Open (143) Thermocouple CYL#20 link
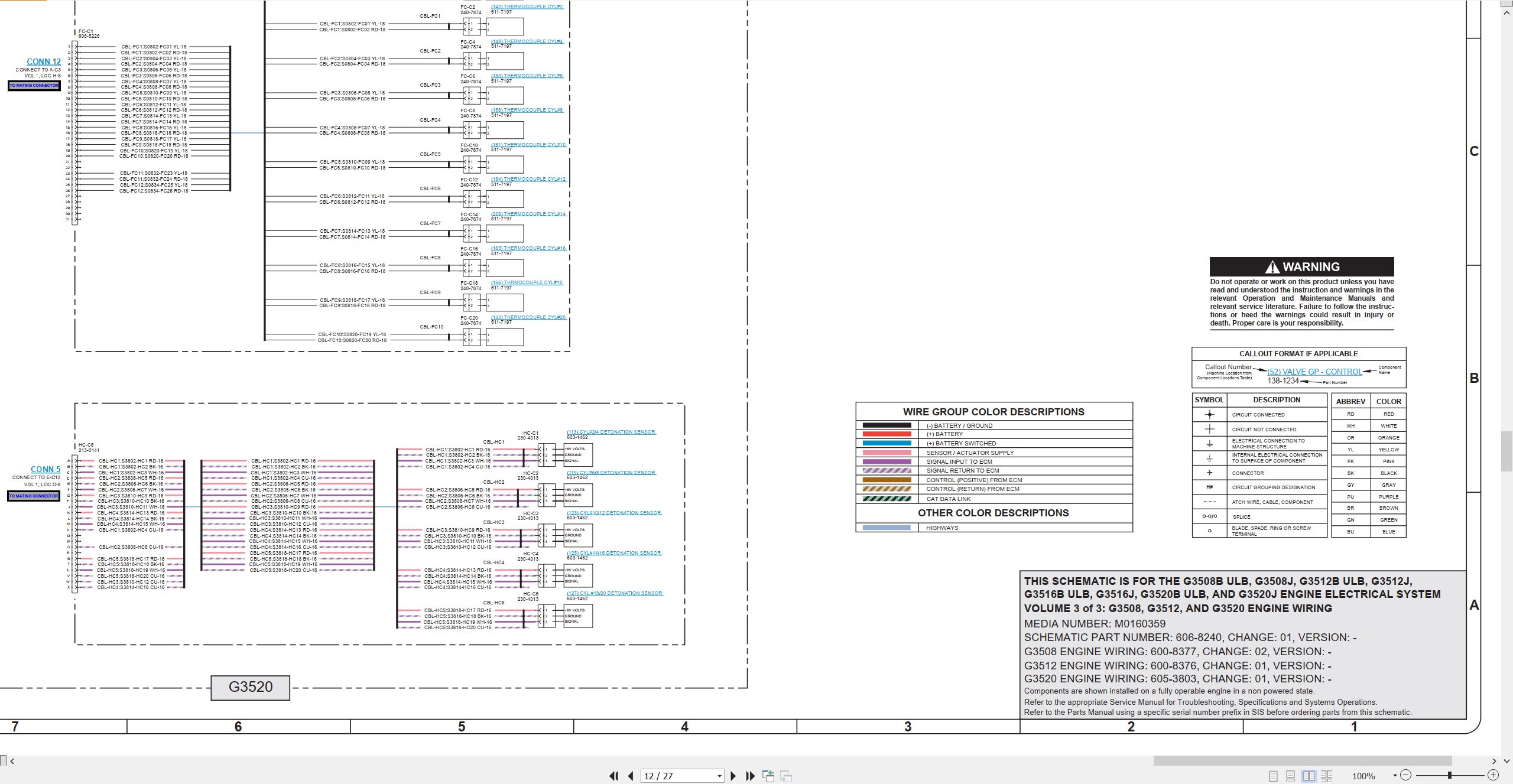The height and width of the screenshot is (784, 1513). pos(528,317)
